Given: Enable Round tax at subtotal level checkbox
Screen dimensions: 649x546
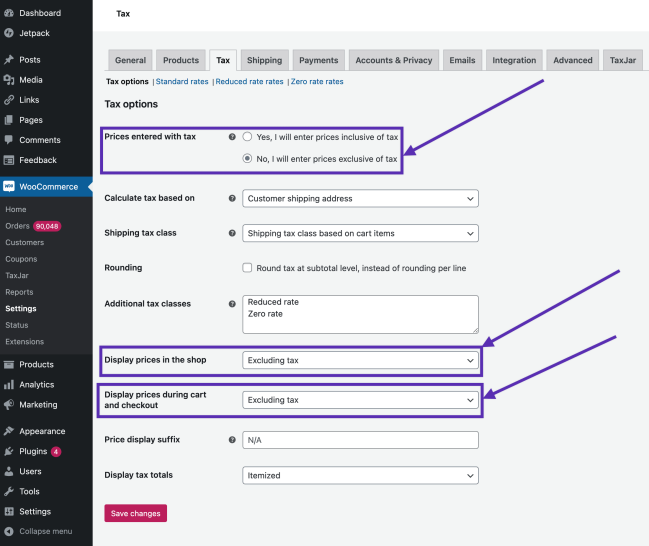Looking at the screenshot, I should [x=247, y=268].
